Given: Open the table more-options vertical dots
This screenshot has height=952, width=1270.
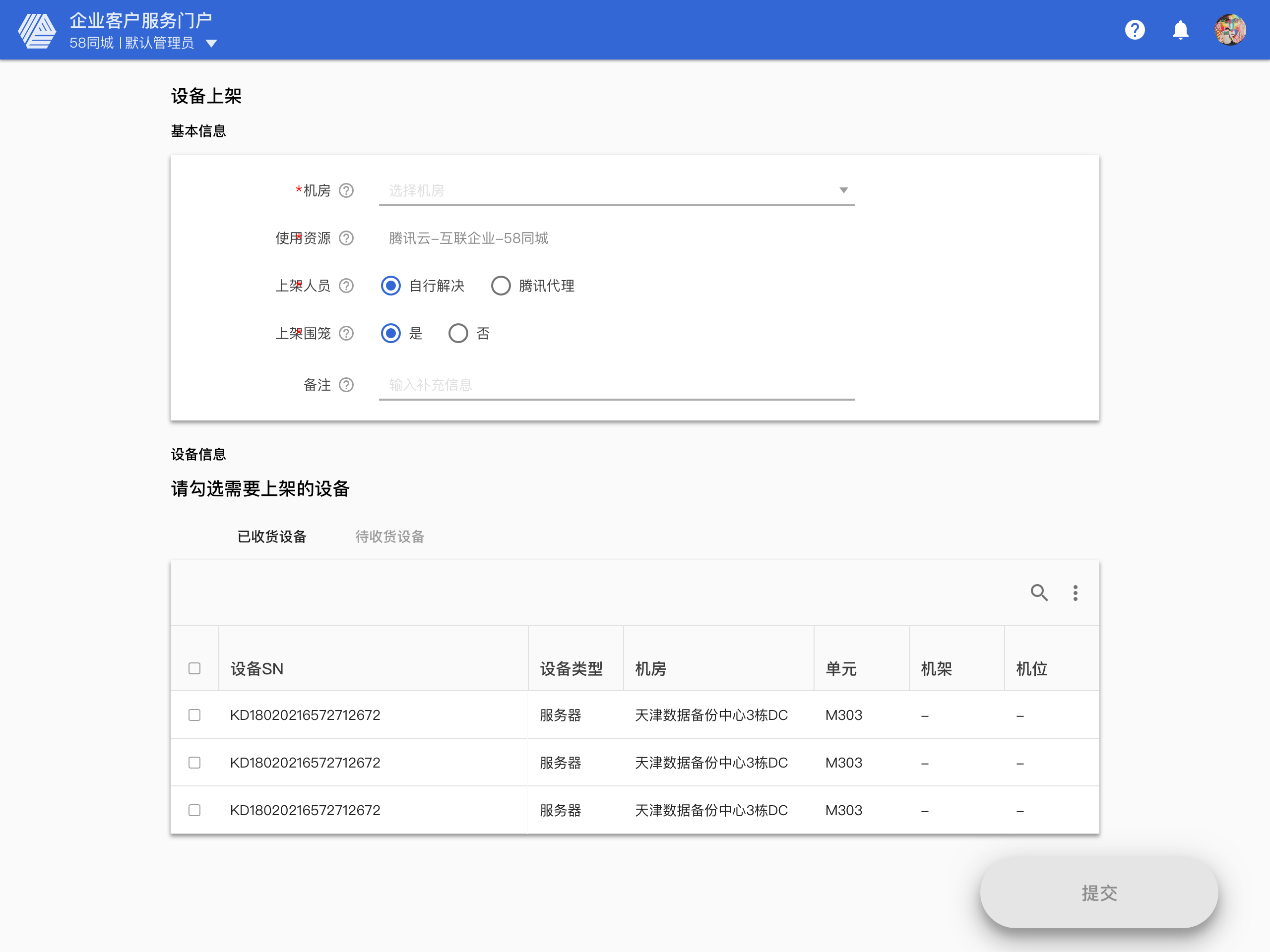Looking at the screenshot, I should 1076,593.
